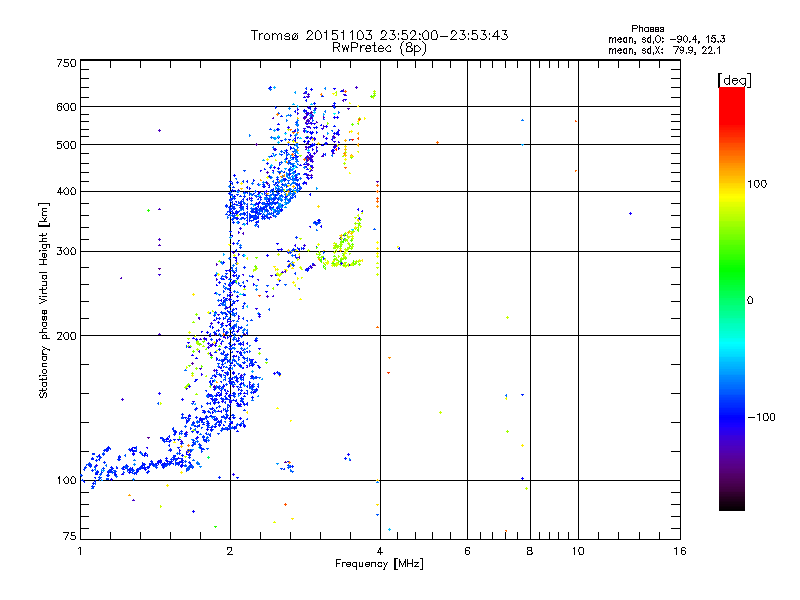Click the '2' frequency tick label

click(x=230, y=551)
